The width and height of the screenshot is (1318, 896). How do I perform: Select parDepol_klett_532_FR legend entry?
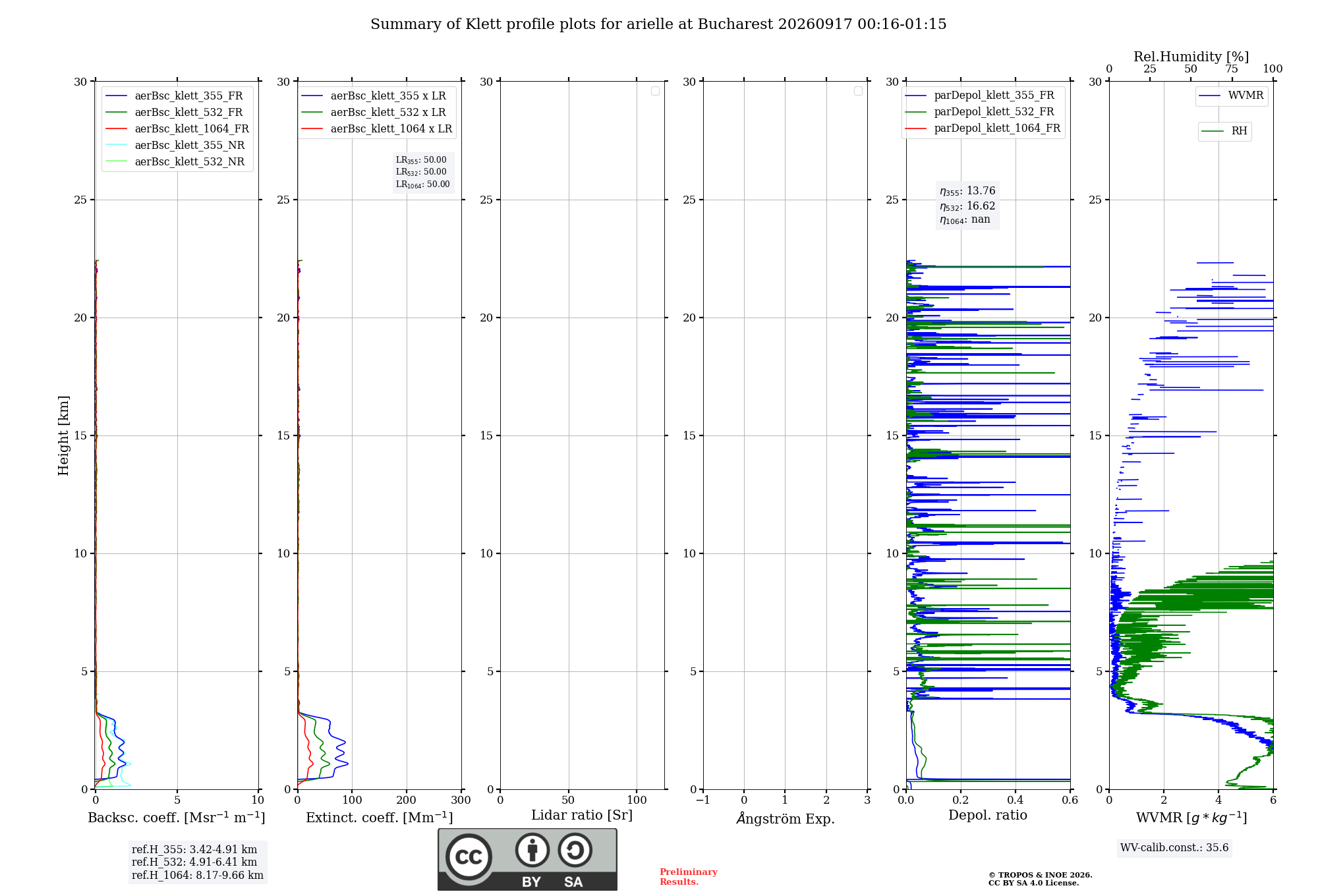point(980,112)
